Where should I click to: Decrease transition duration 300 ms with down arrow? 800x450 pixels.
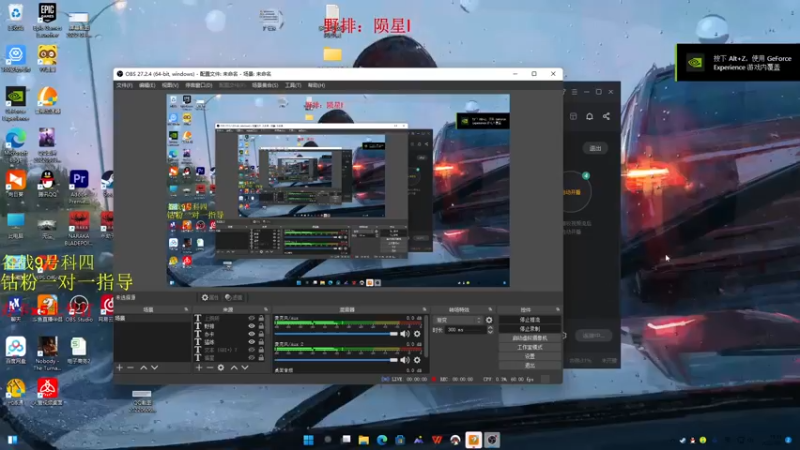490,332
